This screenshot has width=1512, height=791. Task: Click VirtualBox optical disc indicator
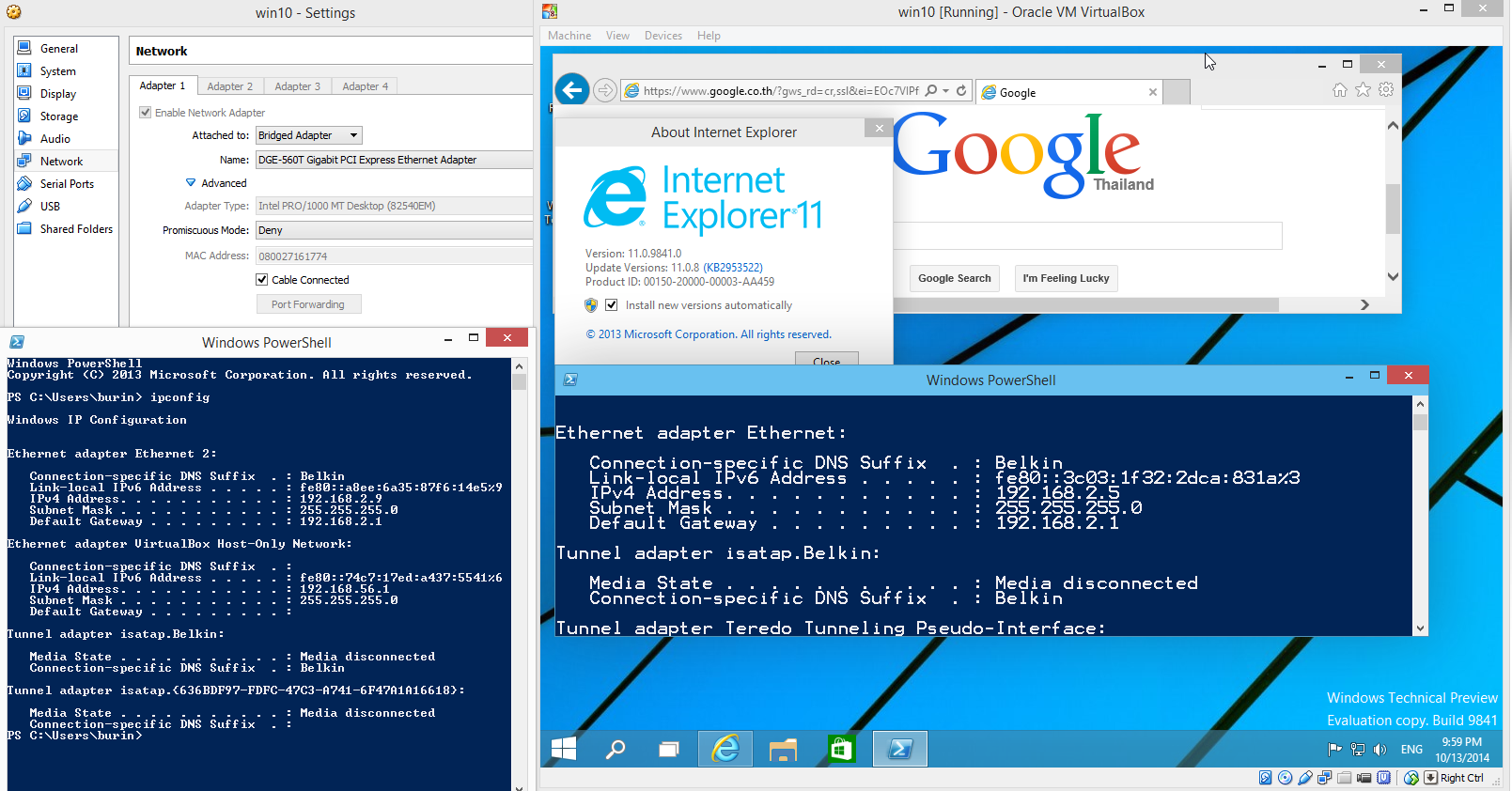pos(1286,778)
